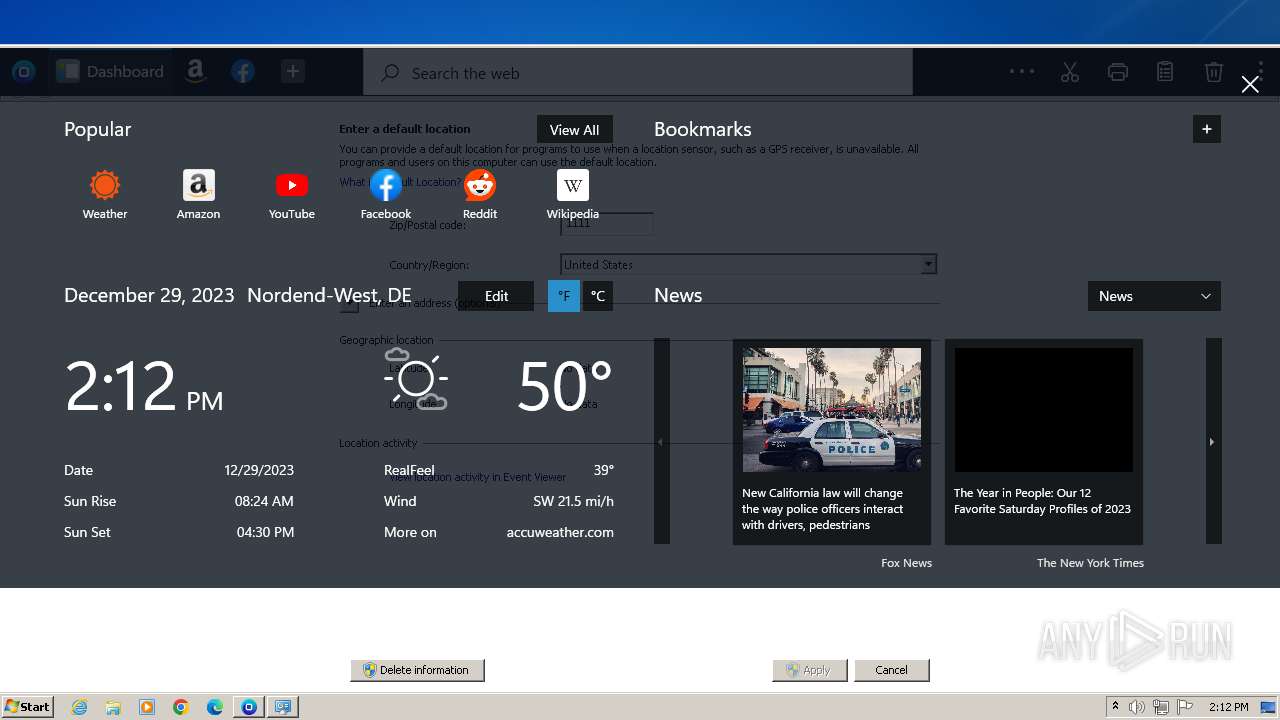Click the browser home circle icon

coord(24,71)
